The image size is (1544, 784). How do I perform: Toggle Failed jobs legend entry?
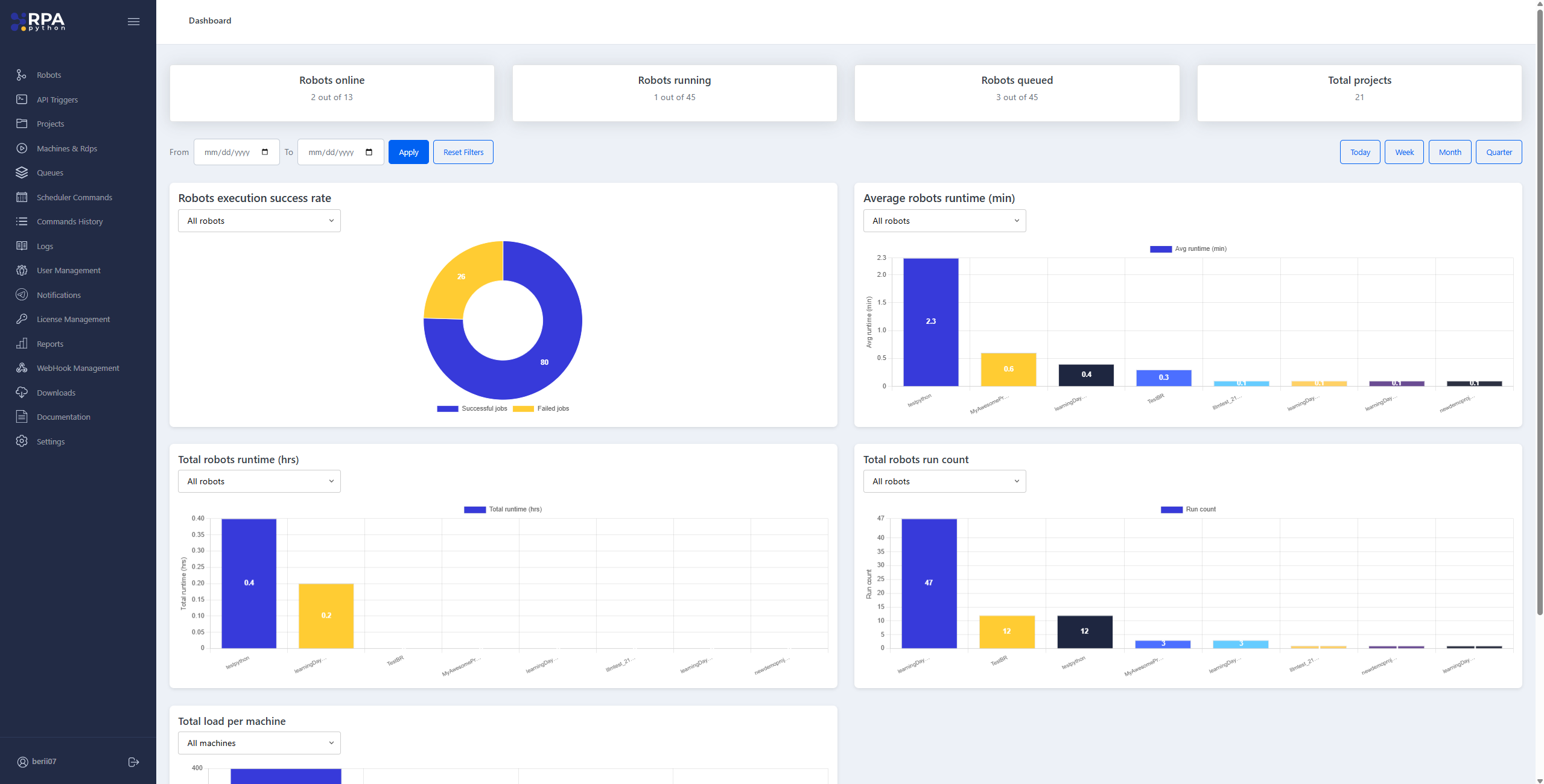pyautogui.click(x=541, y=409)
